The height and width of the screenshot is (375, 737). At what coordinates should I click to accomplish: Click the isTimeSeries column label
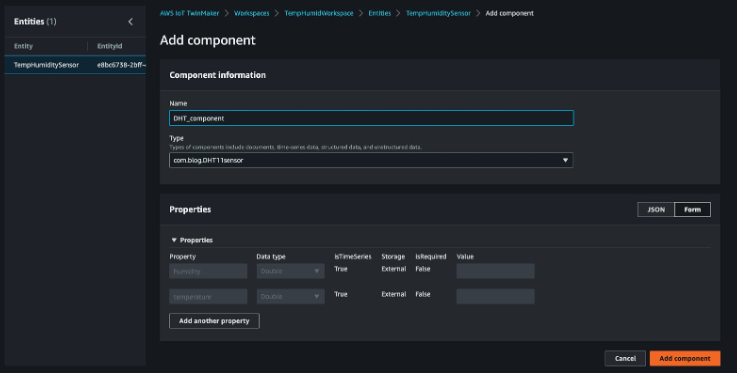[353, 257]
